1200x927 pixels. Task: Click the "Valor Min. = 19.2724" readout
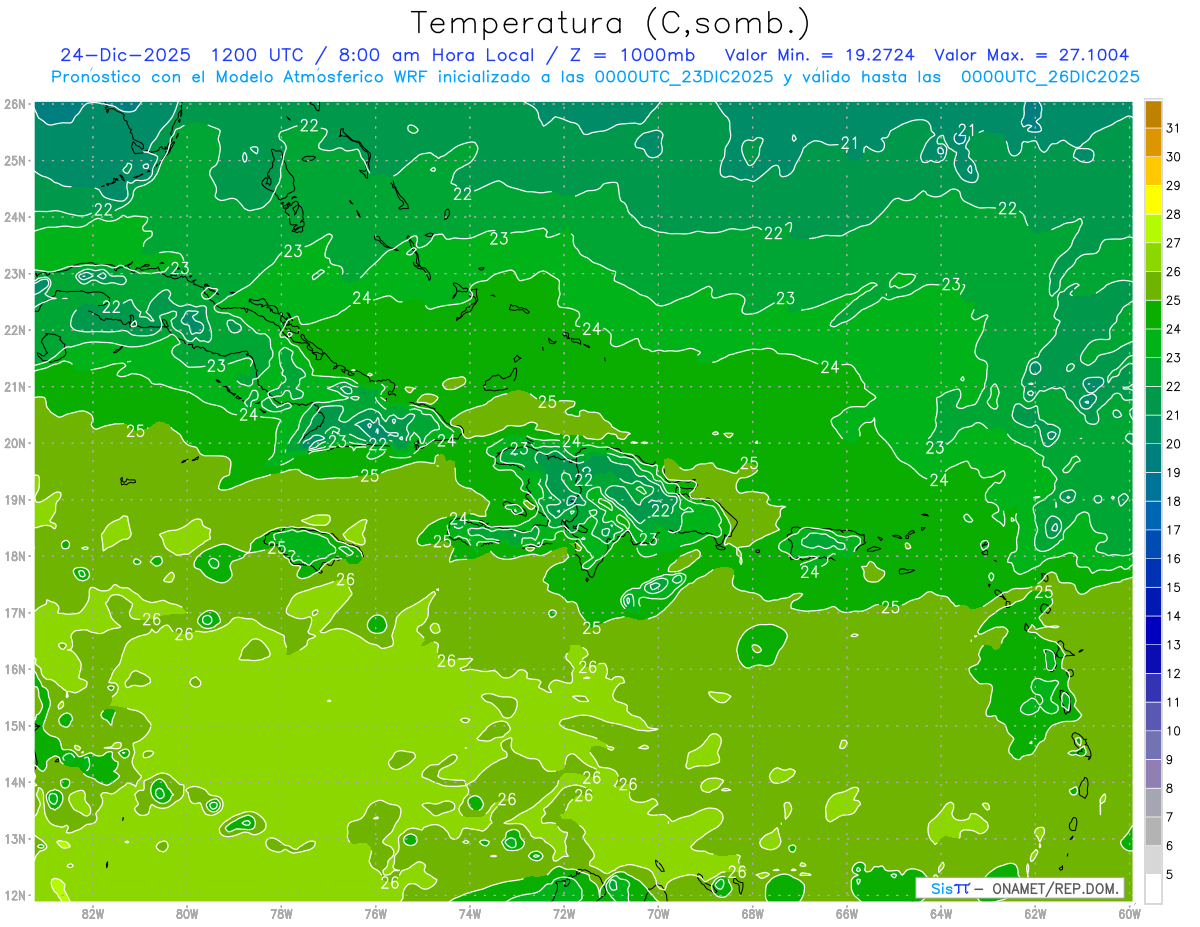[x=819, y=55]
